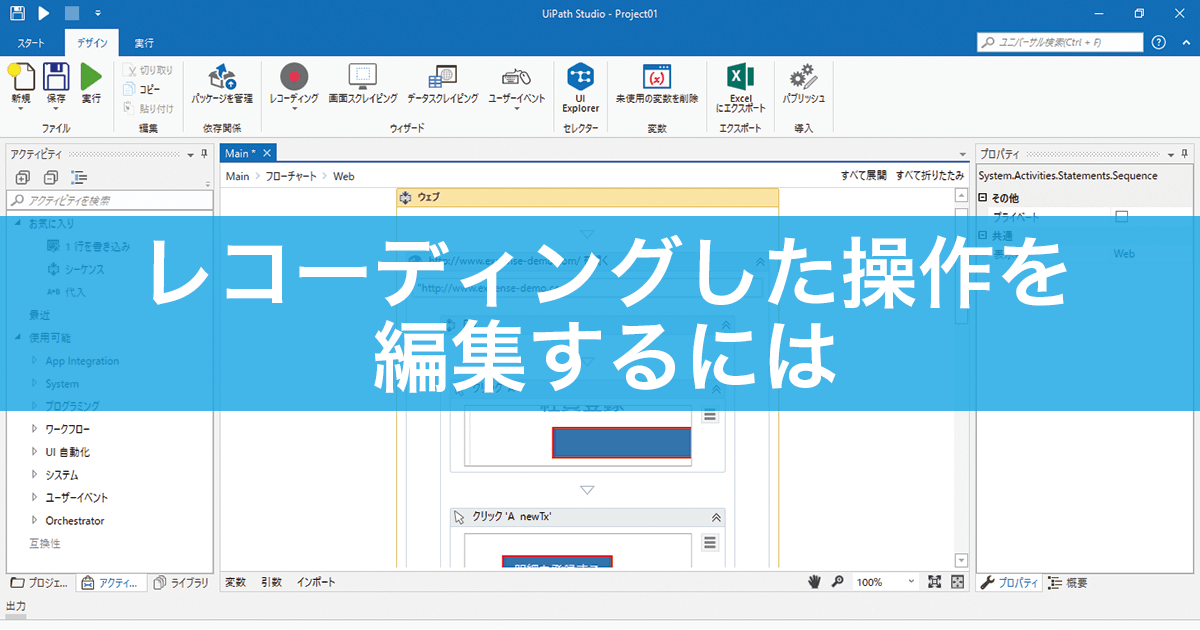Screen dimensions: 1200x630
Task: Click Excelにエクスポート (Export to Excel)
Action: point(740,87)
